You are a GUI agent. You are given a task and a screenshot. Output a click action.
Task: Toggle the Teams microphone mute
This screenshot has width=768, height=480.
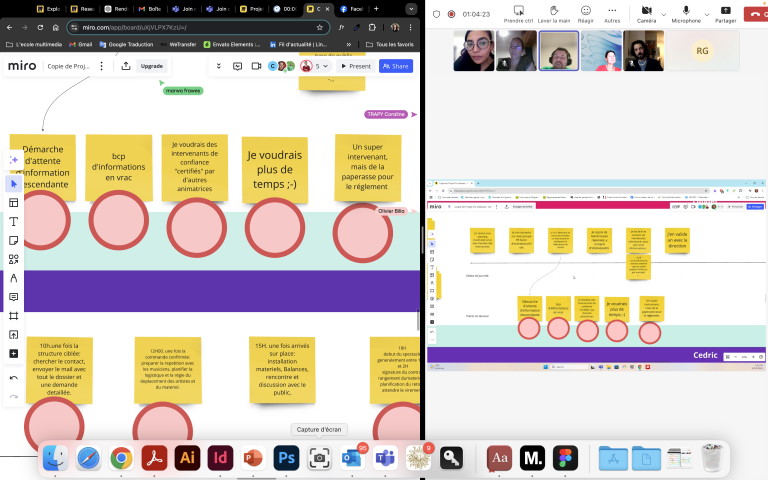point(685,13)
